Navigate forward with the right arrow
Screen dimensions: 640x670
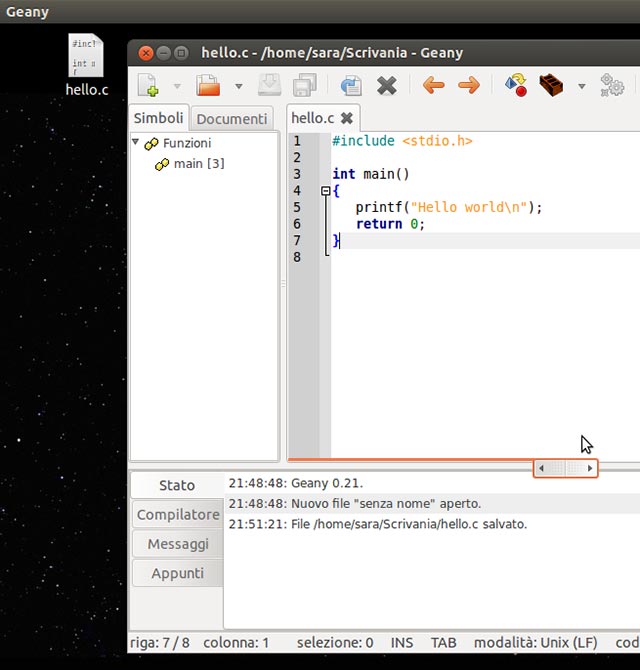tap(468, 86)
